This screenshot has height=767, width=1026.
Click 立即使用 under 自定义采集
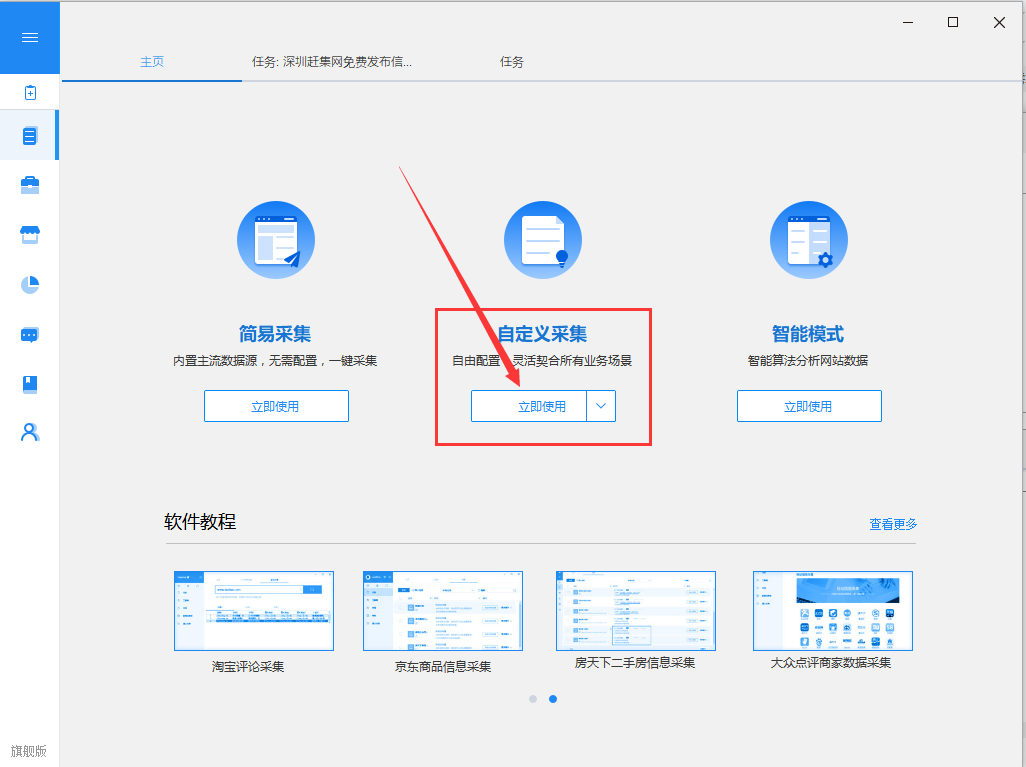click(x=529, y=406)
